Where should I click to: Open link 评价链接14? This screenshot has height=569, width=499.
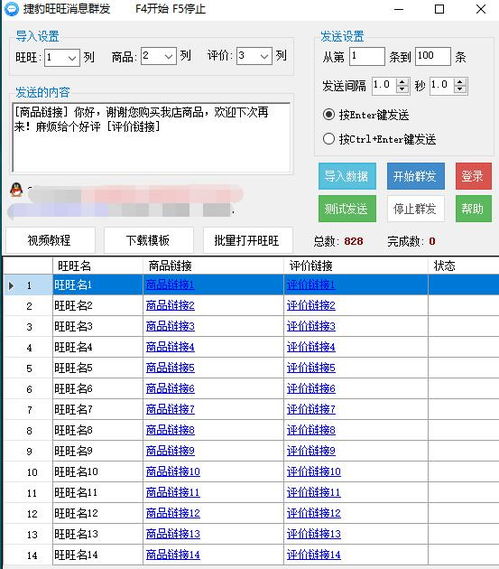(314, 554)
